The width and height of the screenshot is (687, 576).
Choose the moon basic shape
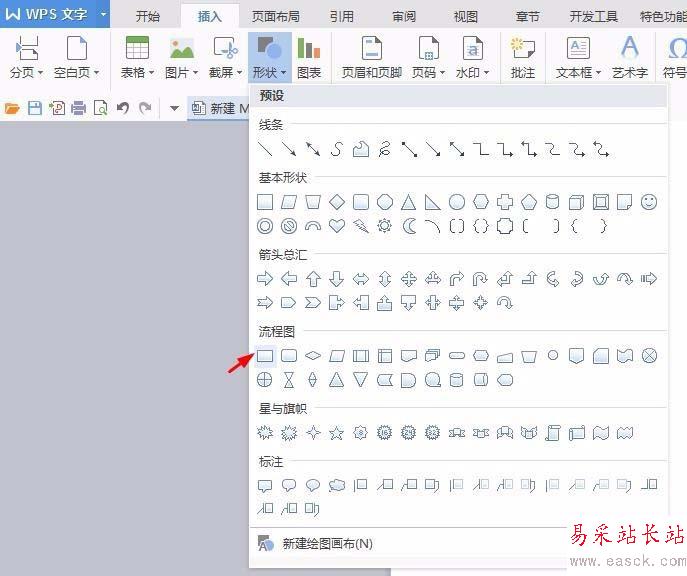[x=409, y=226]
